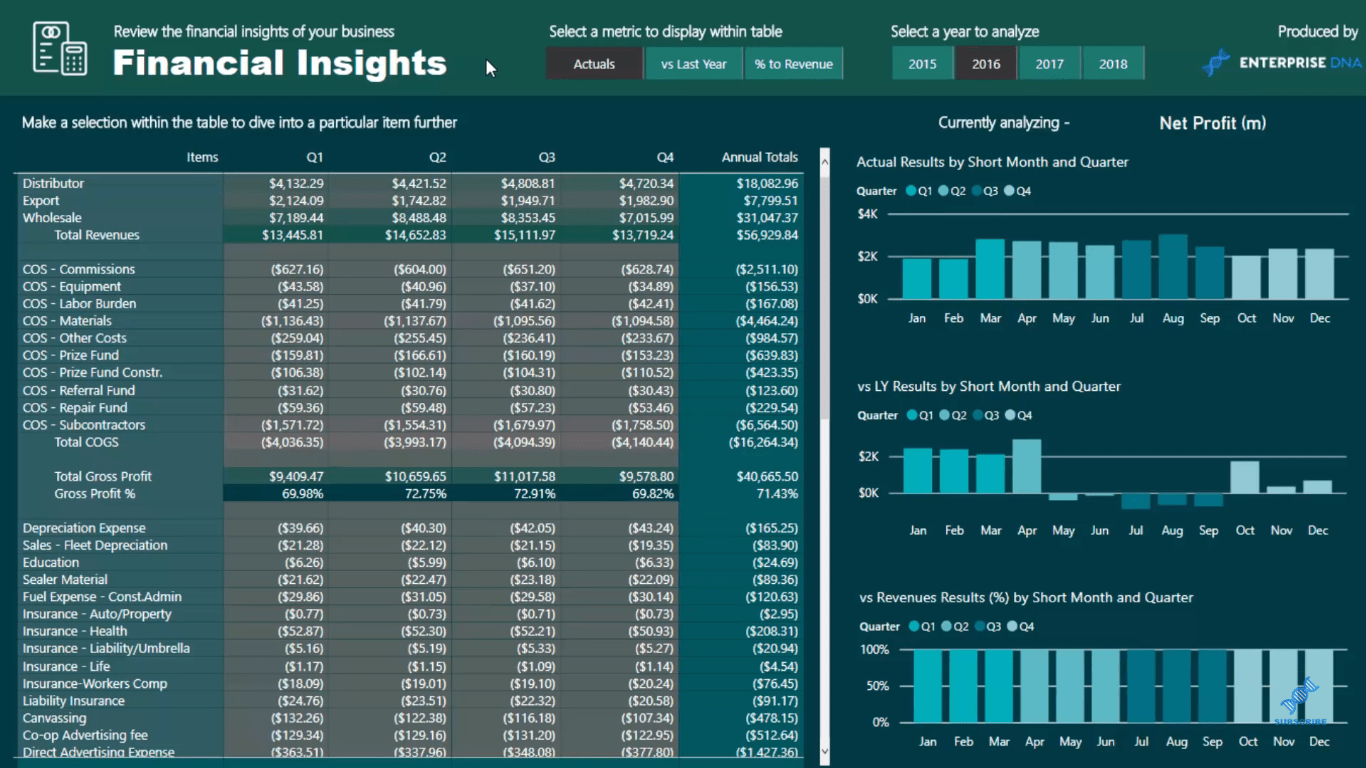Click Q3 legend dot in vs Revenues chart
Viewport: 1366px width, 768px height.
pyautogui.click(x=978, y=626)
